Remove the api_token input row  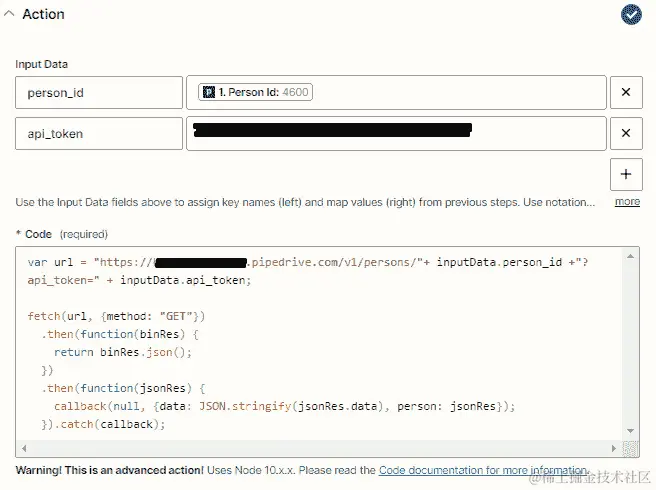(x=626, y=133)
